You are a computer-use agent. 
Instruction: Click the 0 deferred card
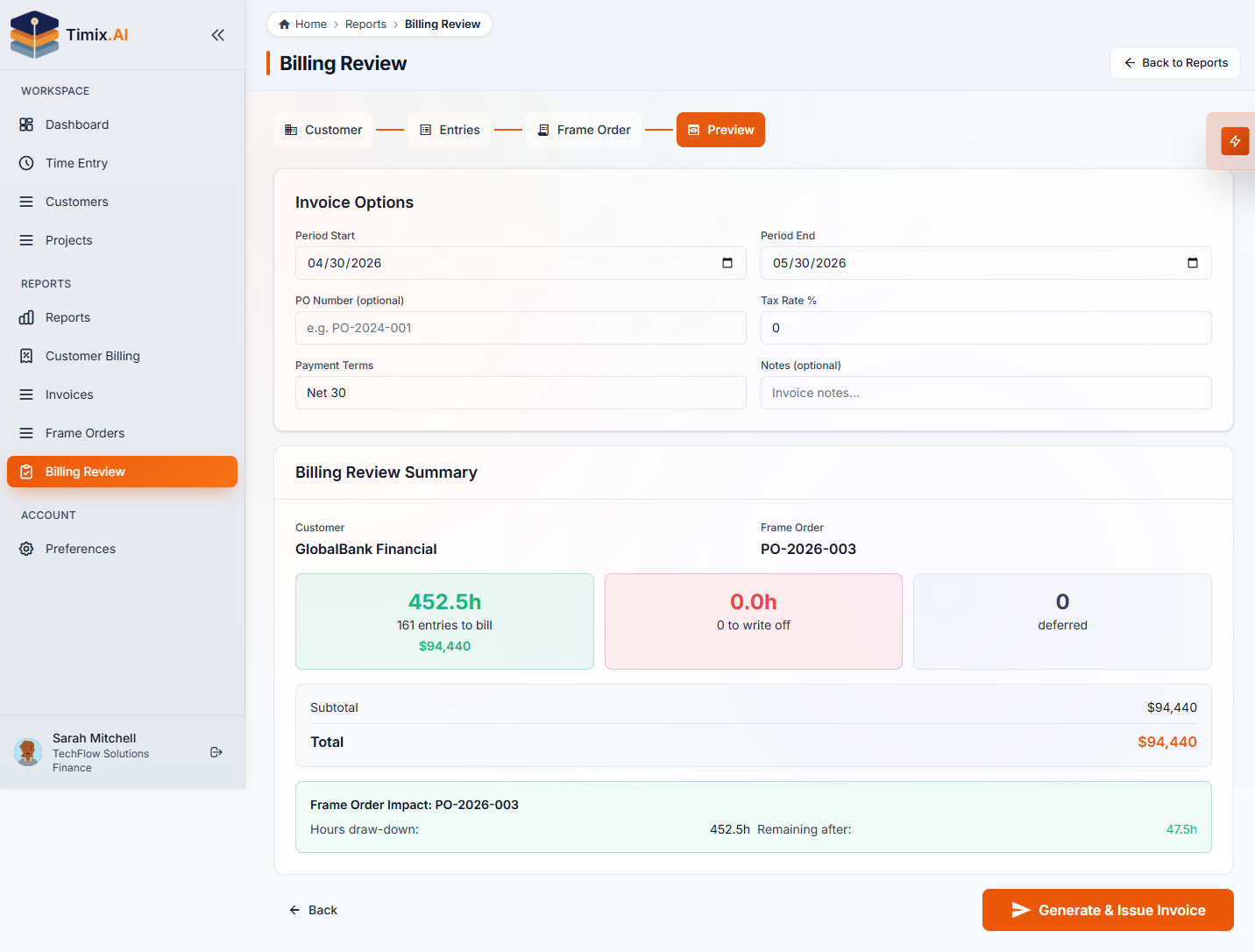pyautogui.click(x=1062, y=622)
